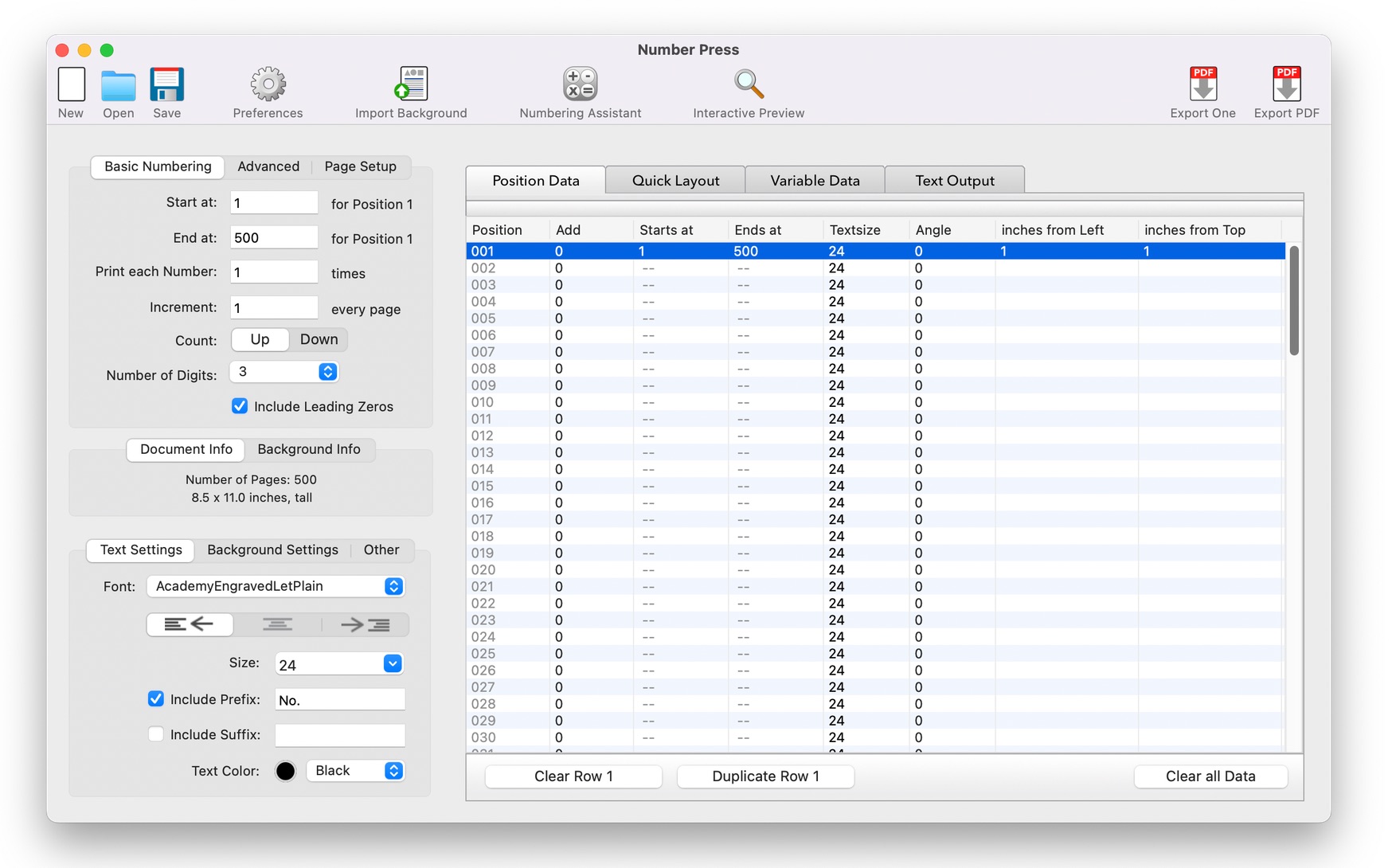Click the suffix text field
Viewport: 1392px width, 868px height.
(340, 734)
